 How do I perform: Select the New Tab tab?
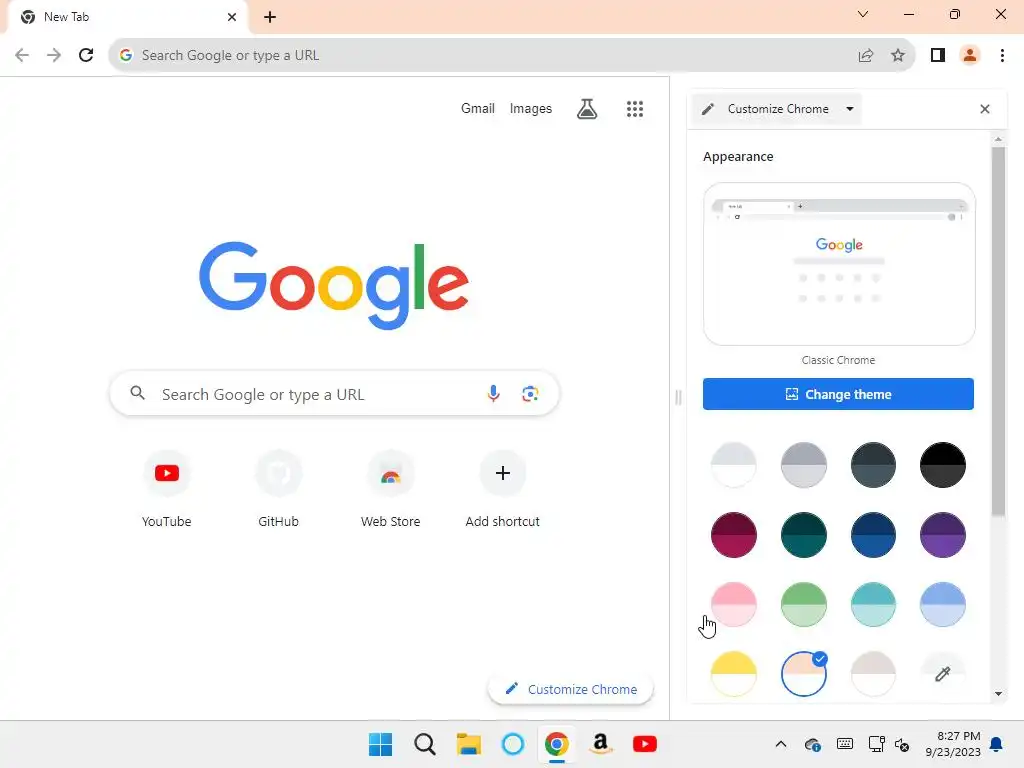(x=127, y=17)
